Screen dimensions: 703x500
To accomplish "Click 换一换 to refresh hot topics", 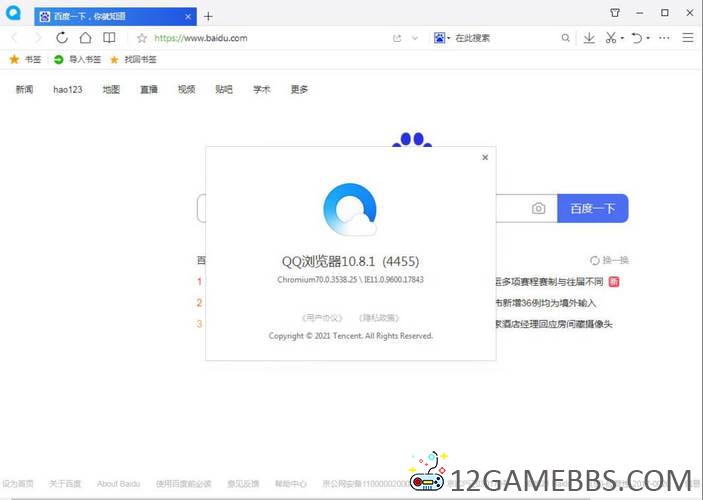I will [609, 260].
